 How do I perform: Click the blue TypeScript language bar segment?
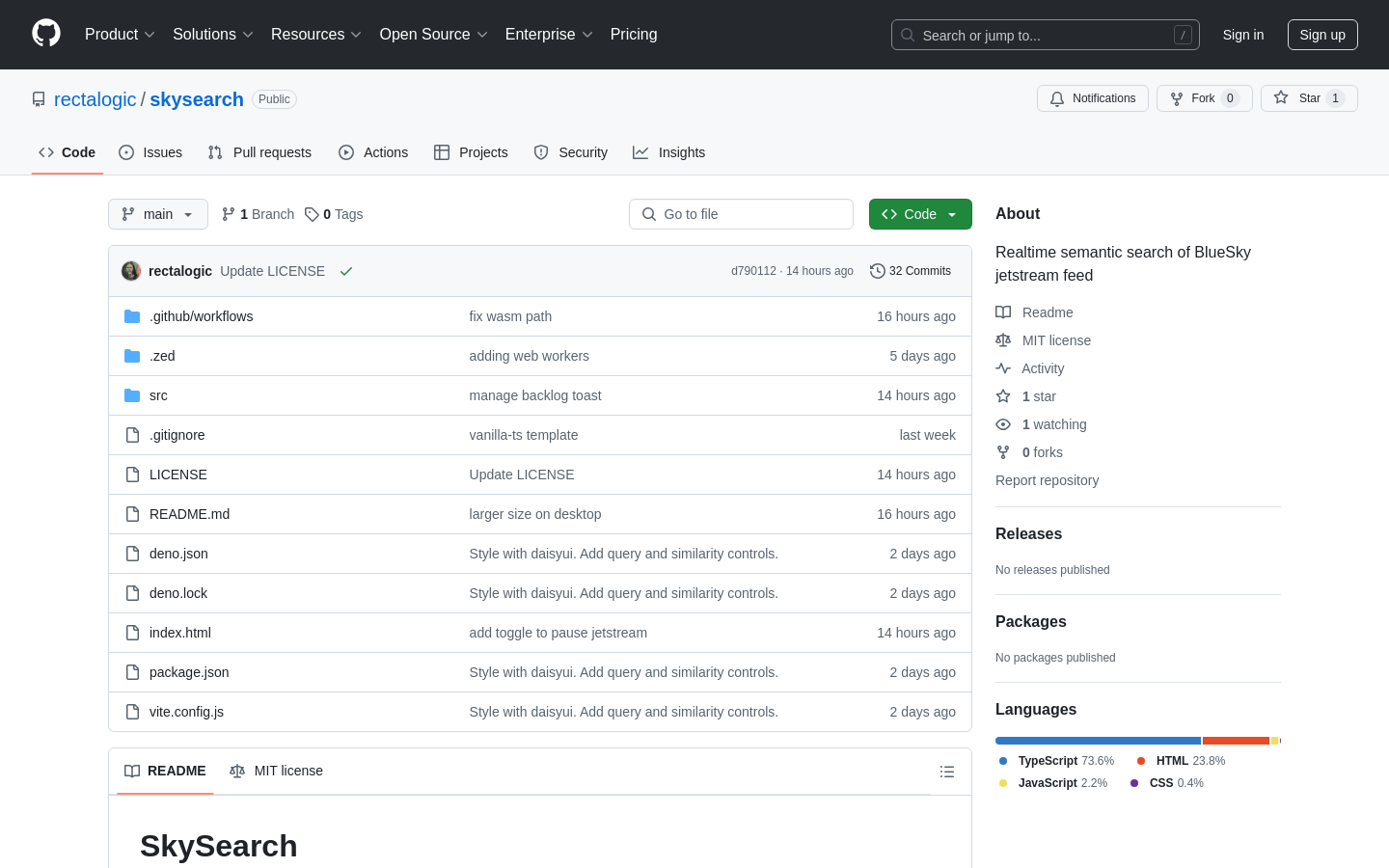click(1098, 741)
